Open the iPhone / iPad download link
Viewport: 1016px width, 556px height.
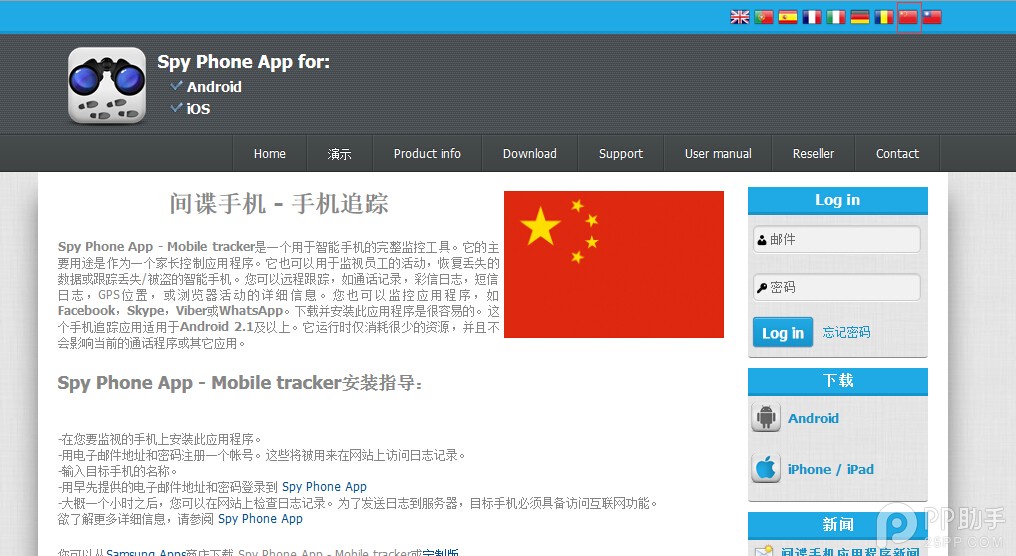[x=830, y=469]
